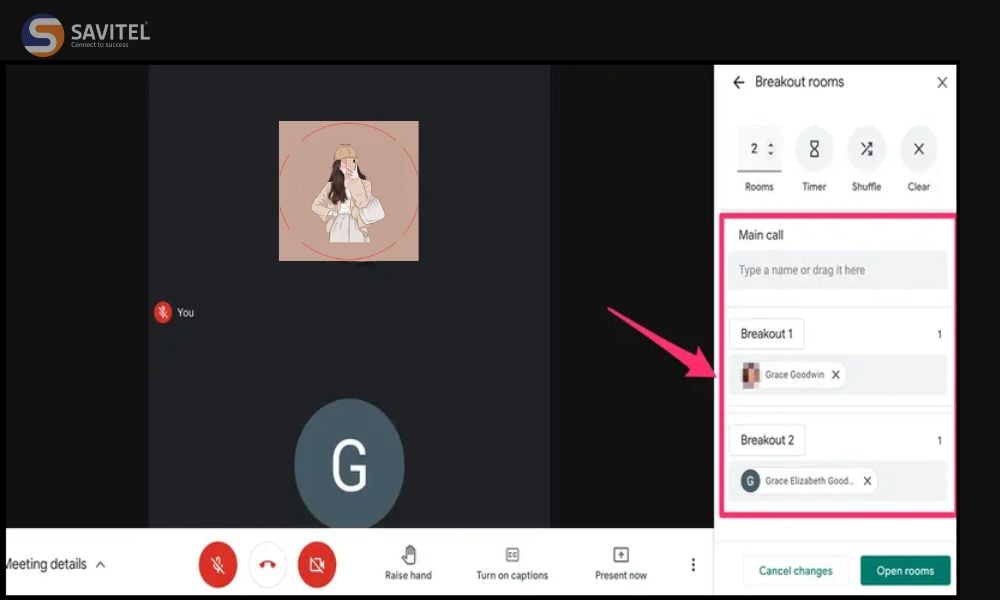Go back from Breakout rooms panel
1000x600 pixels.
[x=739, y=82]
